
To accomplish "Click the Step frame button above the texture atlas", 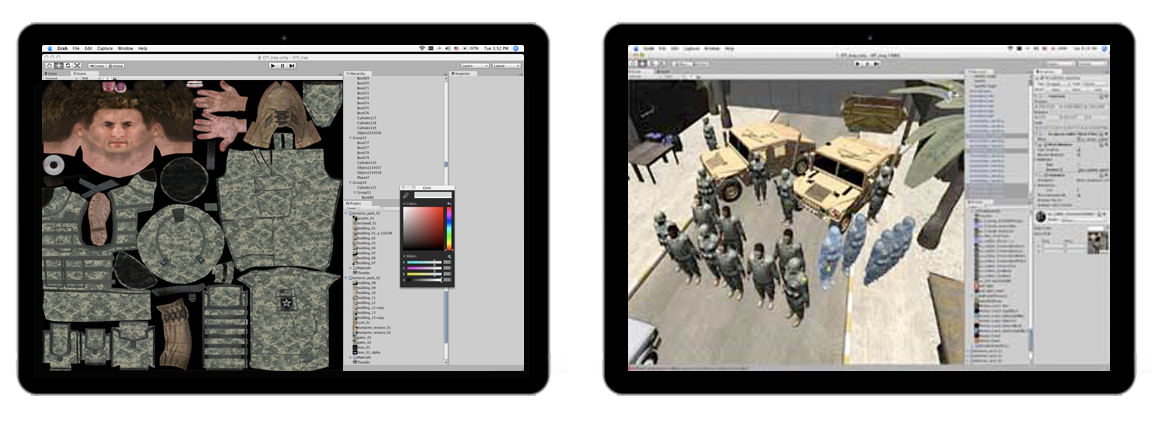I will coord(291,66).
